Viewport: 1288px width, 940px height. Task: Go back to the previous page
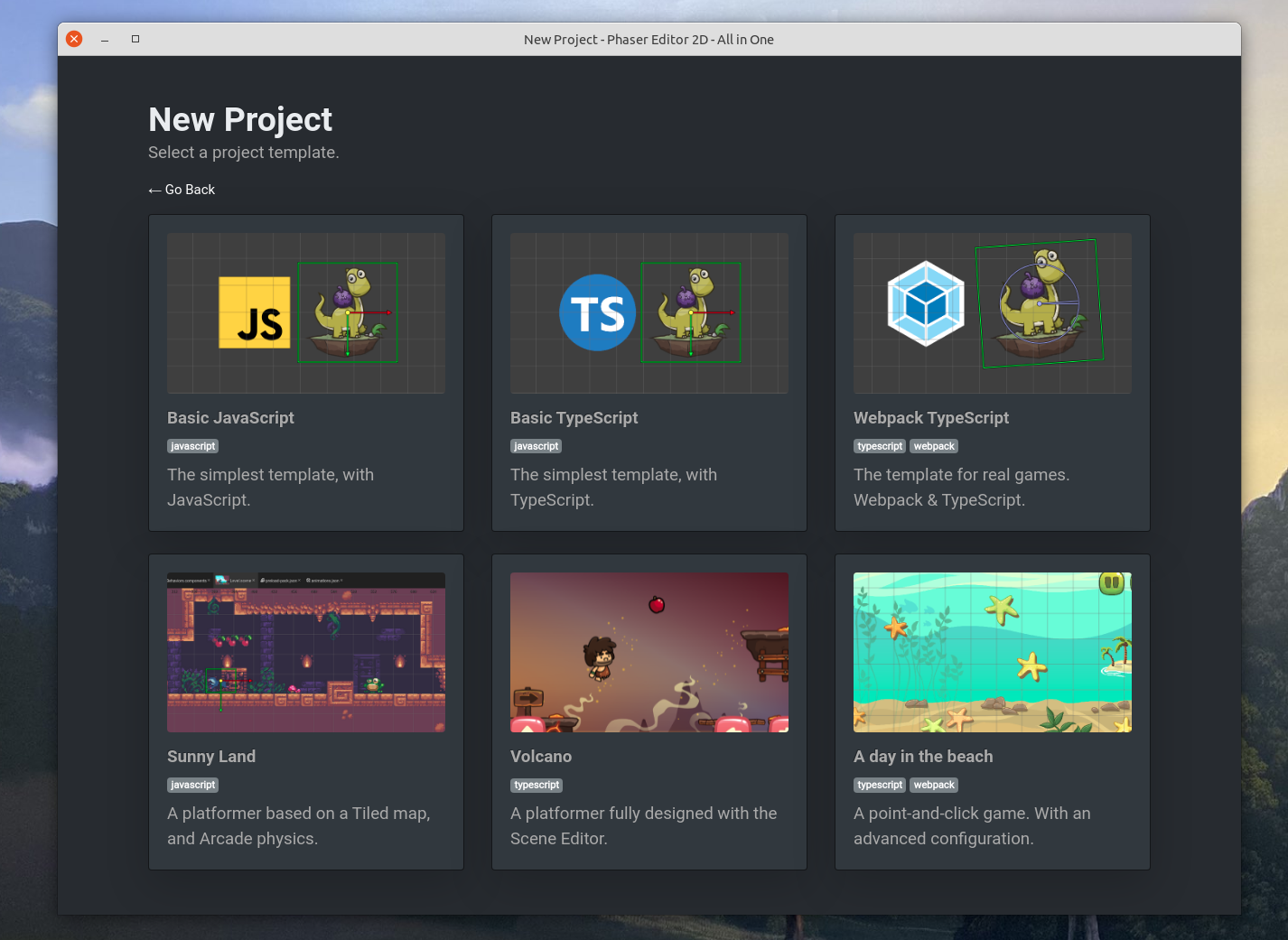click(x=182, y=190)
